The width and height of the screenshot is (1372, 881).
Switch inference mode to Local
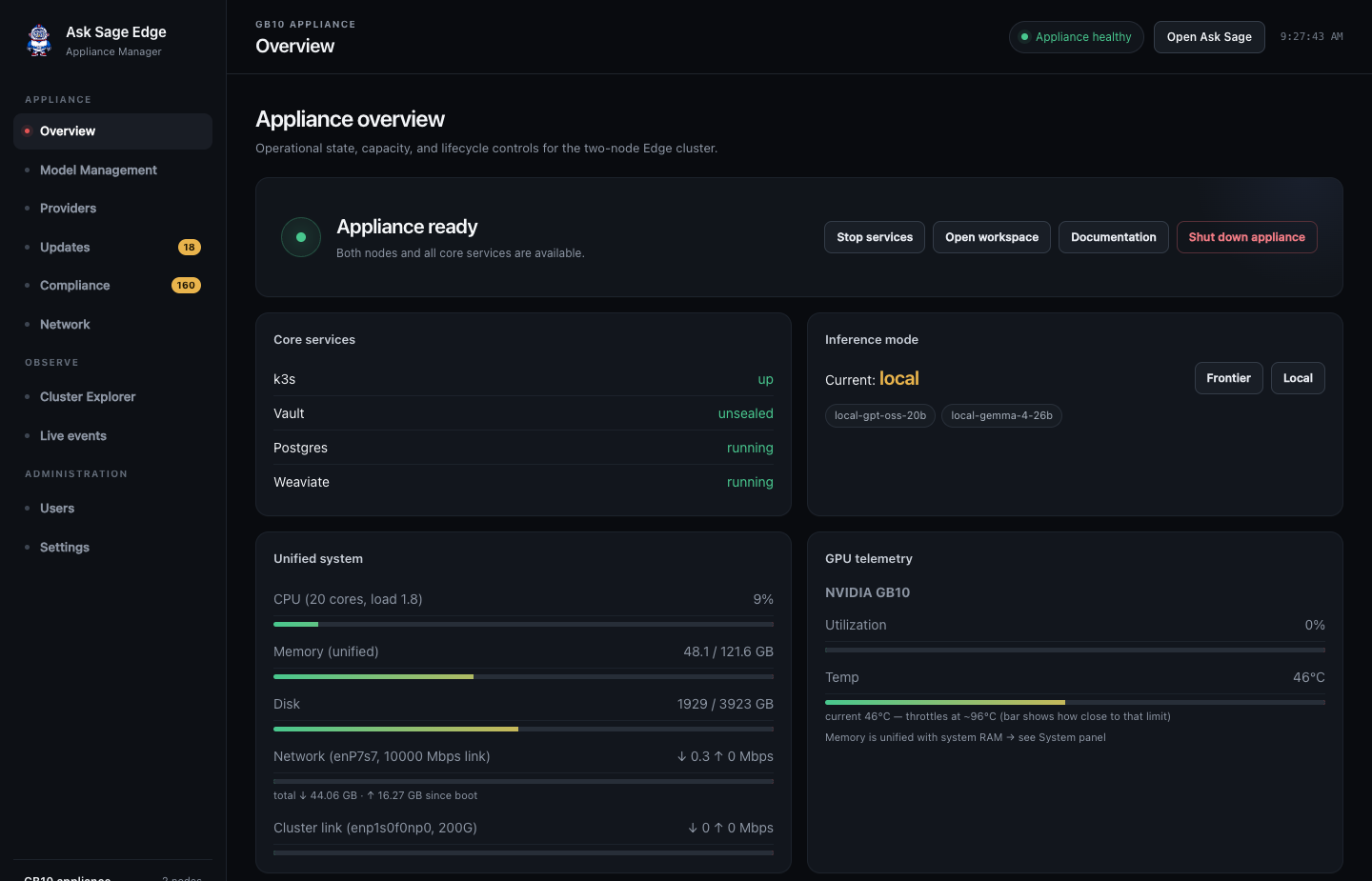1298,378
